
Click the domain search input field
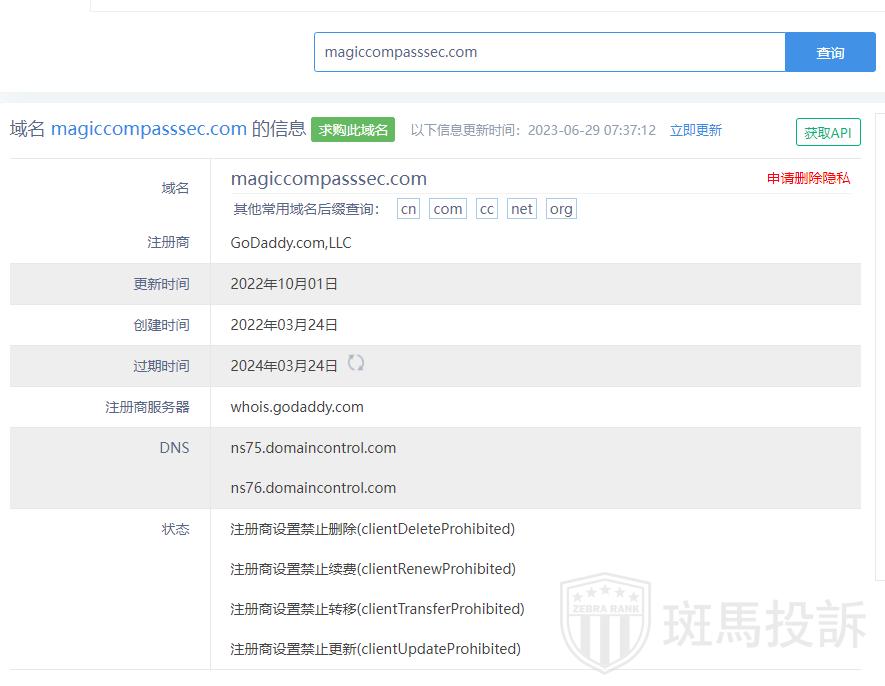pos(549,52)
